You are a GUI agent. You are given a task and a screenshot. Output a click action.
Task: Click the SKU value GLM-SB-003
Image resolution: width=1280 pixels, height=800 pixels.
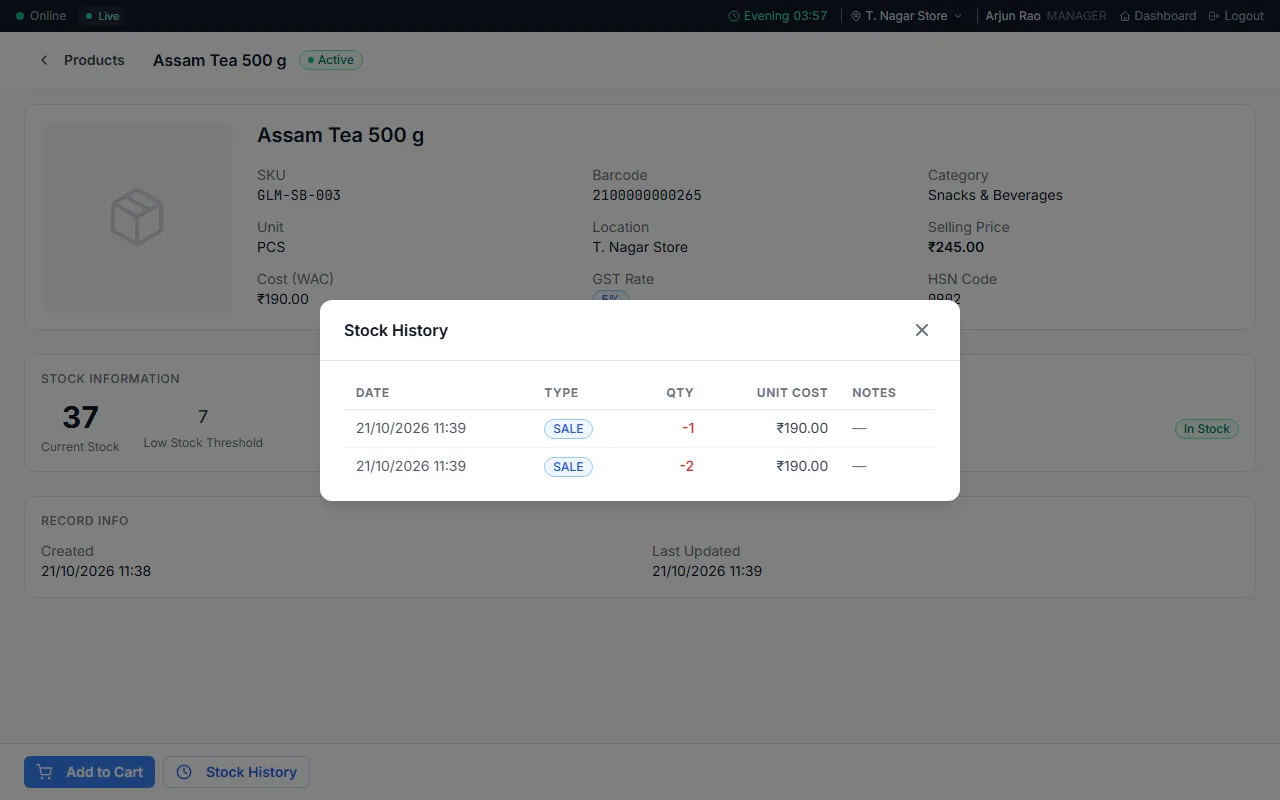299,195
